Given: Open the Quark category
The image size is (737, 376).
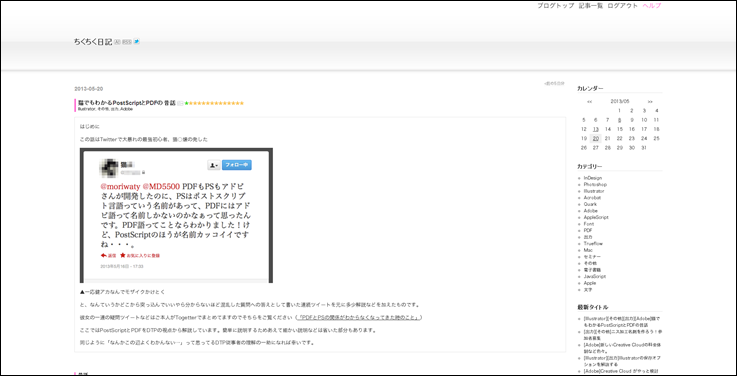Looking at the screenshot, I should click(x=590, y=204).
